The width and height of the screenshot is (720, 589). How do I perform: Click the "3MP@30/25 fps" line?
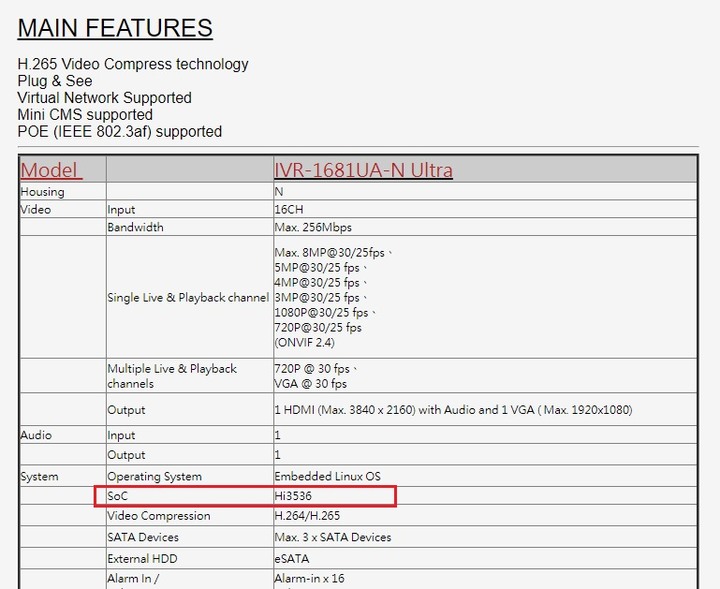pos(317,297)
